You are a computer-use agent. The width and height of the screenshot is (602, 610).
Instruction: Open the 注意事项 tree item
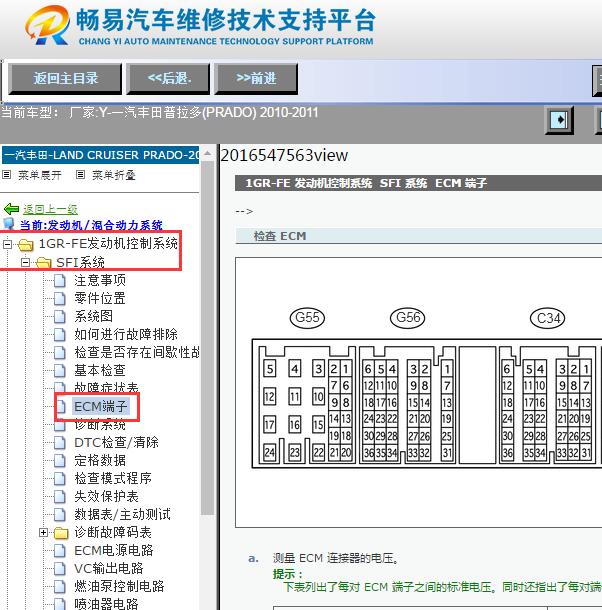100,280
